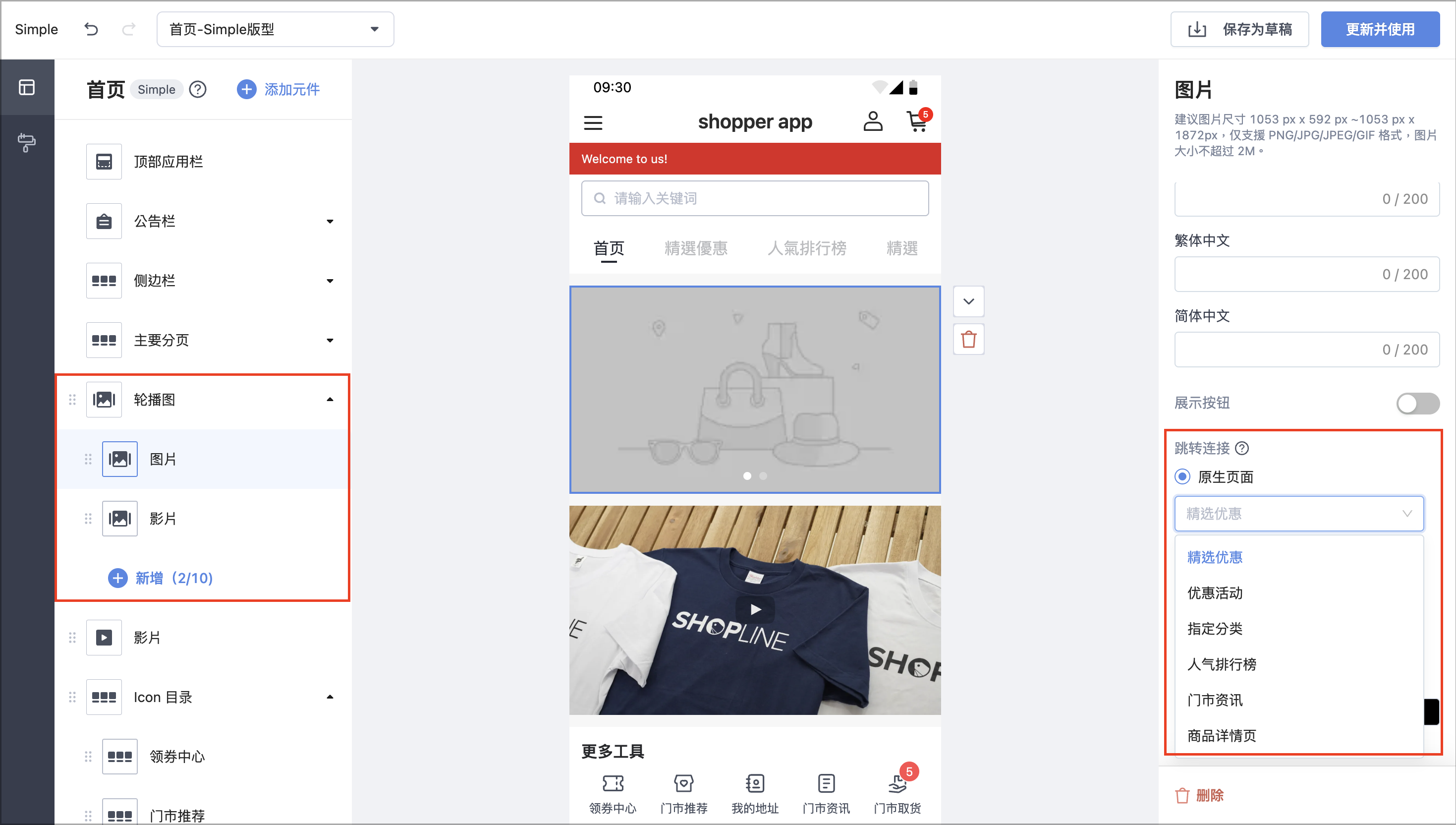Open the 首页-Simple版型 template dropdown
1456x825 pixels.
(x=275, y=29)
